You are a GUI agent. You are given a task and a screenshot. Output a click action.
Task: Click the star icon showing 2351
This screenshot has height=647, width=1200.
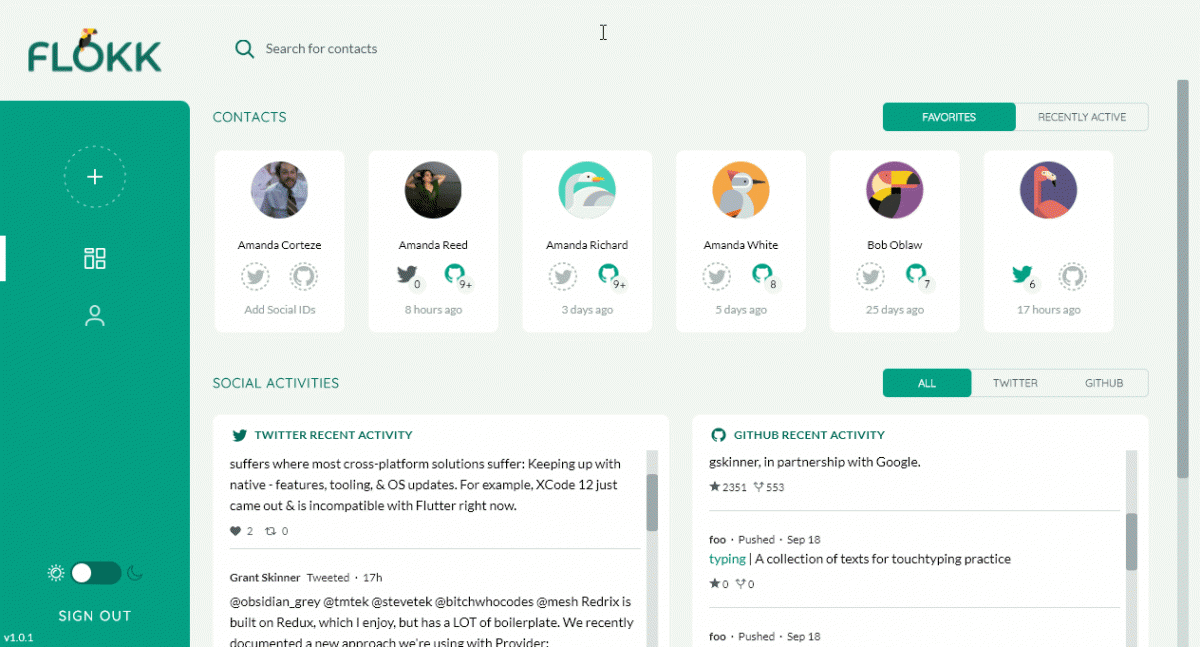[714, 487]
